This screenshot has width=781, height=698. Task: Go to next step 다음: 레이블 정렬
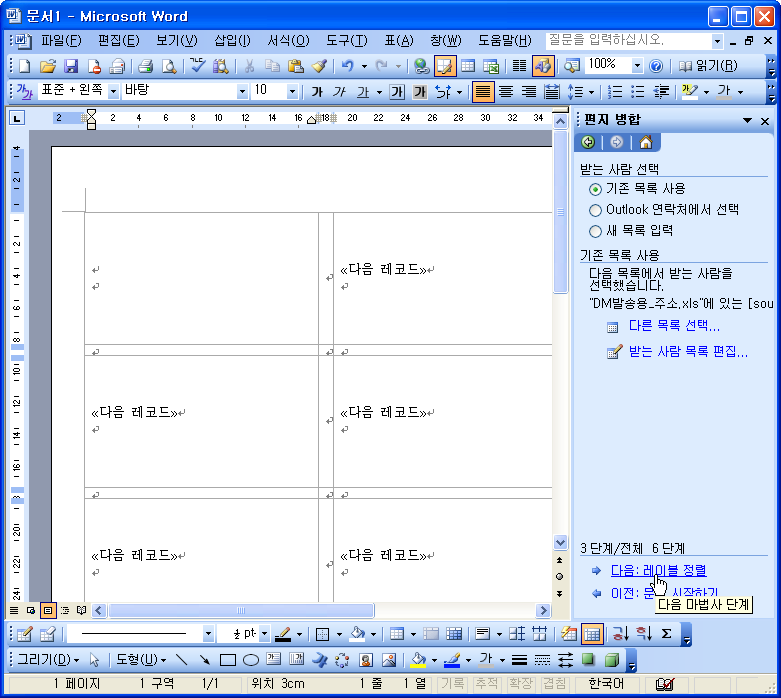658,570
